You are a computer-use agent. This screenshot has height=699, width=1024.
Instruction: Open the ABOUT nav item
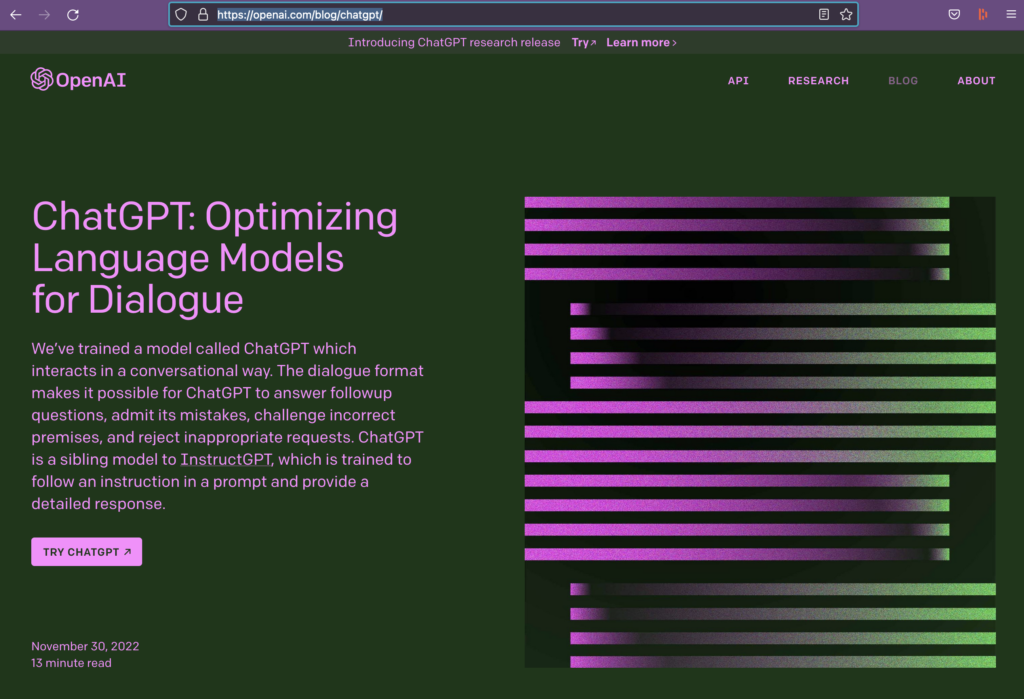(x=976, y=80)
